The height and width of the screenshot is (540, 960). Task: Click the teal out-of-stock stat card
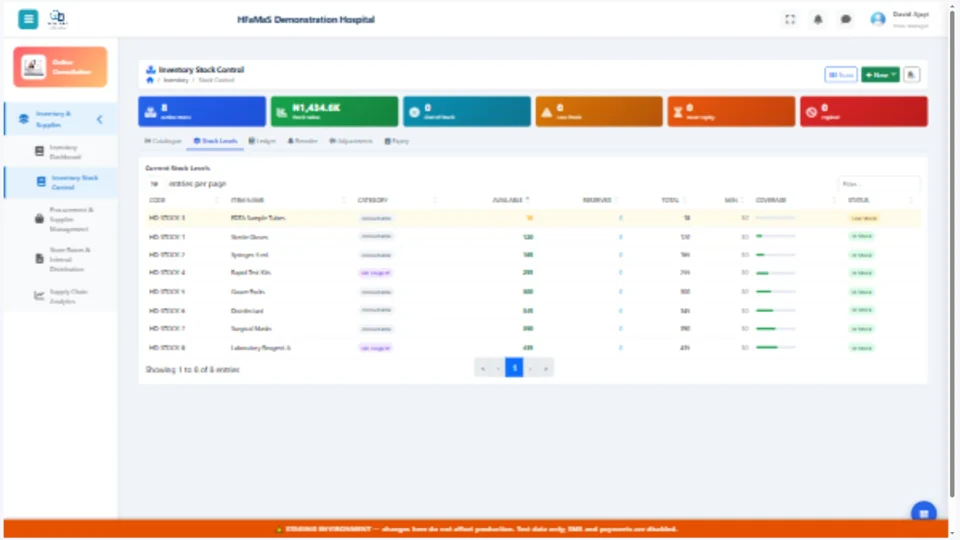coord(467,111)
